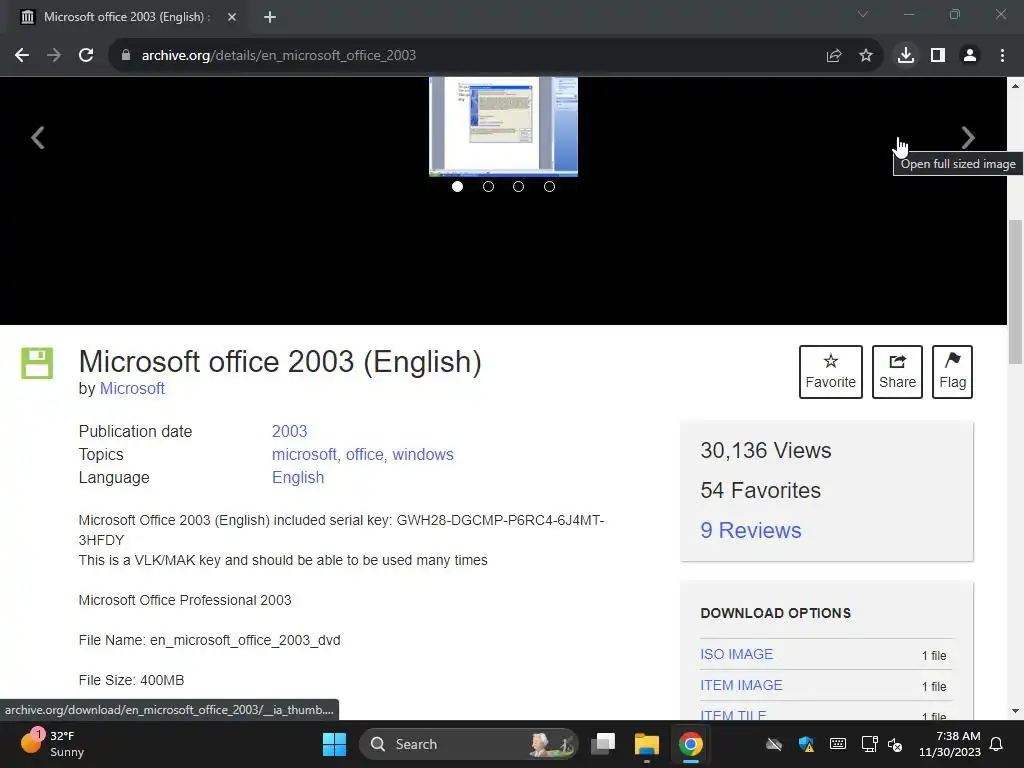Image resolution: width=1024 pixels, height=768 pixels.
Task: Open the Chrome downloads panel
Action: point(906,56)
